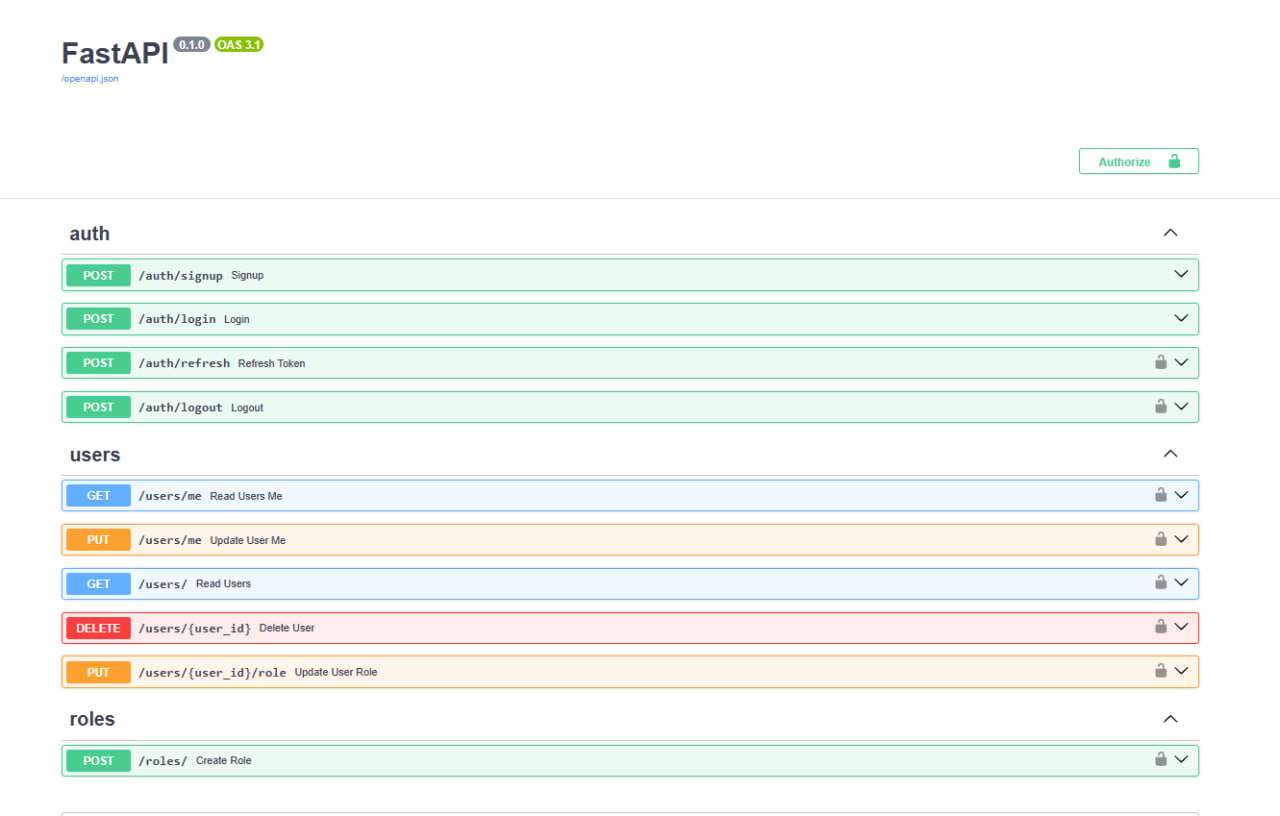Click the POST badge for /auth/login
The image size is (1280, 816).
[x=98, y=319]
